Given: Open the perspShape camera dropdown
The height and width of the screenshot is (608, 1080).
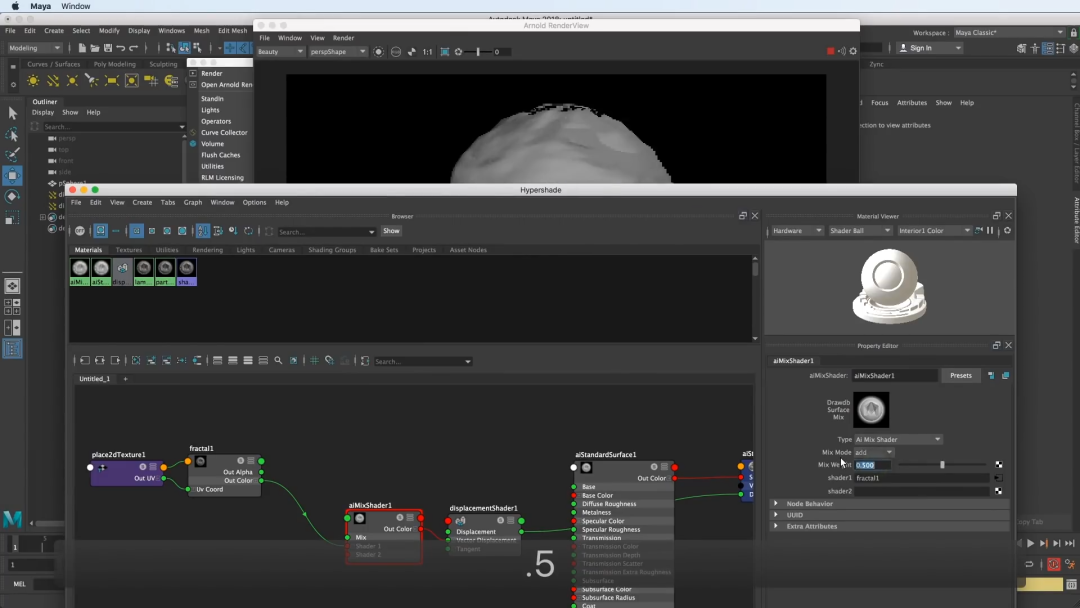Looking at the screenshot, I should (x=338, y=52).
